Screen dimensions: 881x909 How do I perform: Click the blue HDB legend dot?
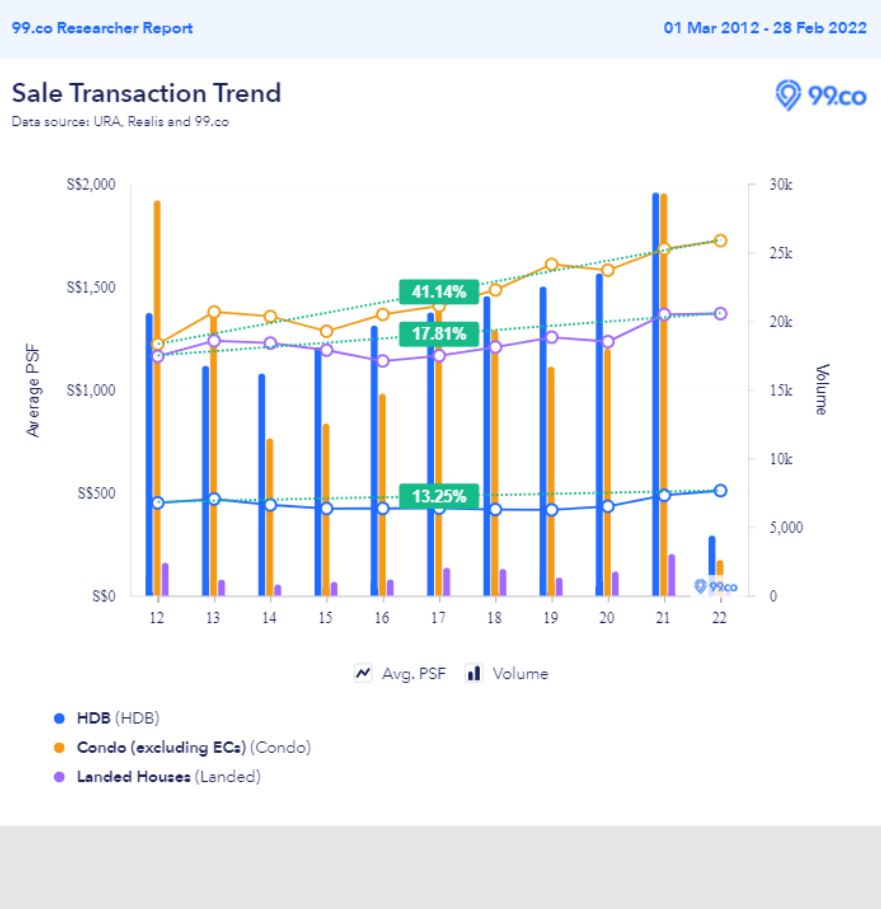[59, 718]
